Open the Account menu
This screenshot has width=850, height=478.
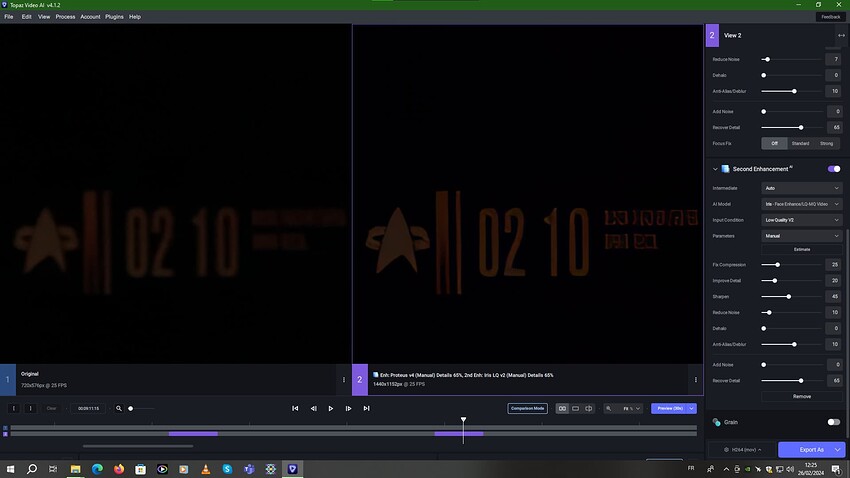point(90,17)
